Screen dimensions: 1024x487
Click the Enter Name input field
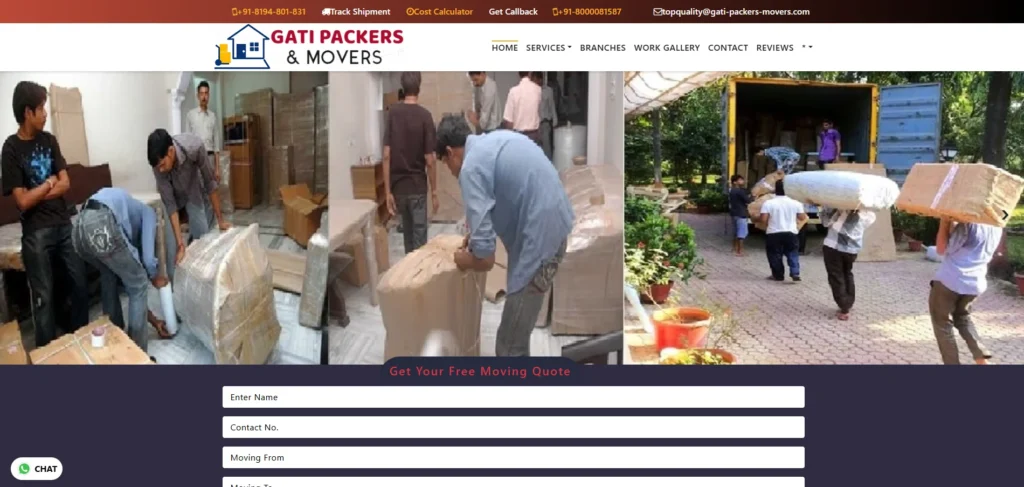point(513,397)
